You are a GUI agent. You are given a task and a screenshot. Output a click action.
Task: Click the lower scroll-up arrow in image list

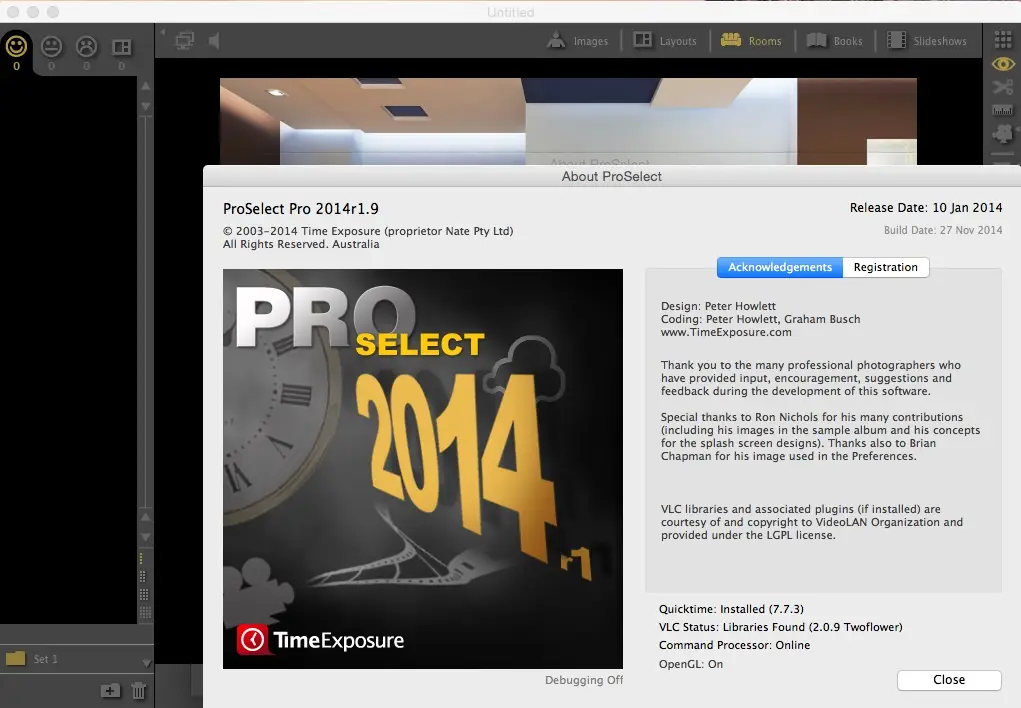[x=146, y=517]
